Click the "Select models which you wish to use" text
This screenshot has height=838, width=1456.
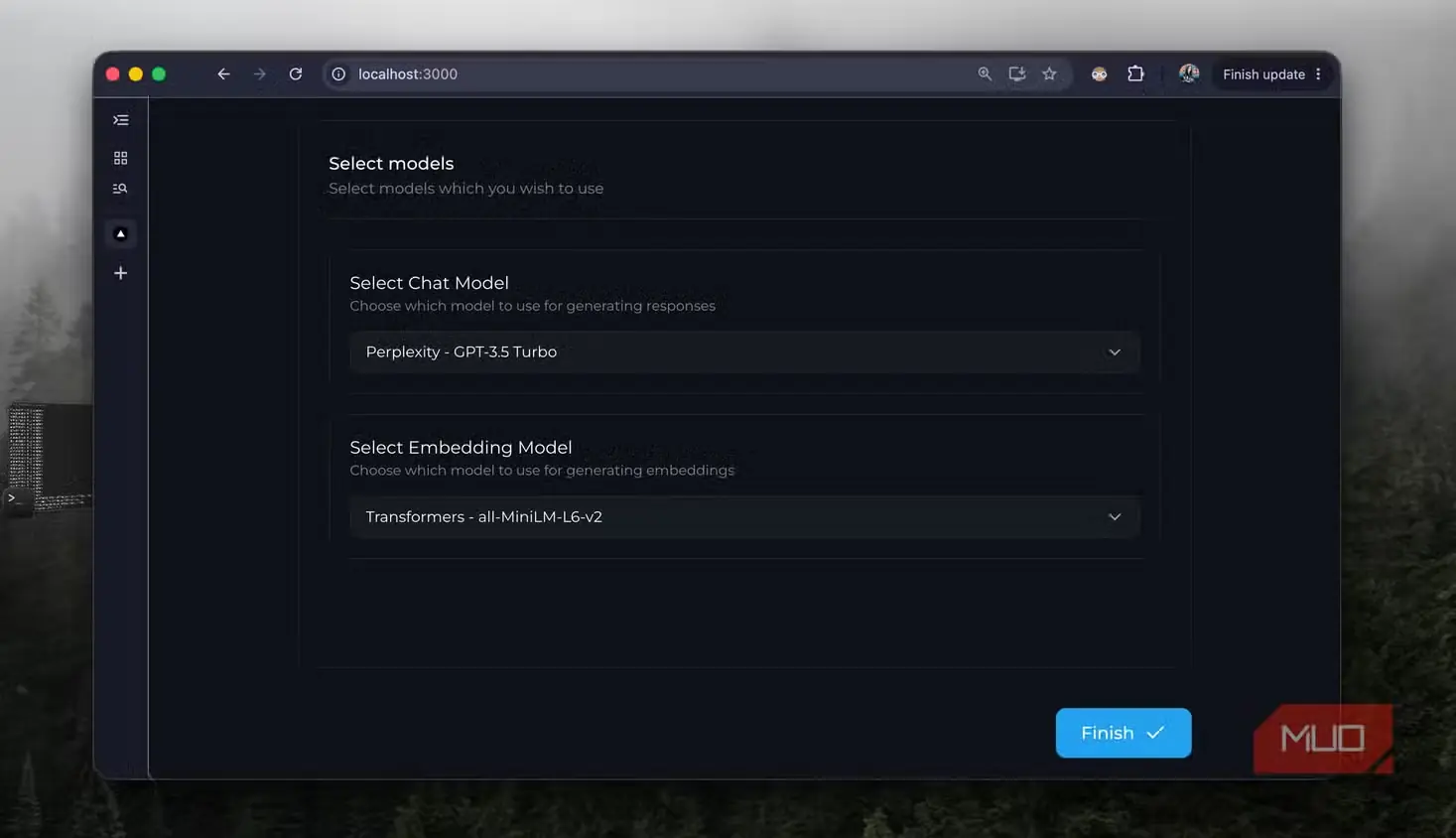click(466, 189)
